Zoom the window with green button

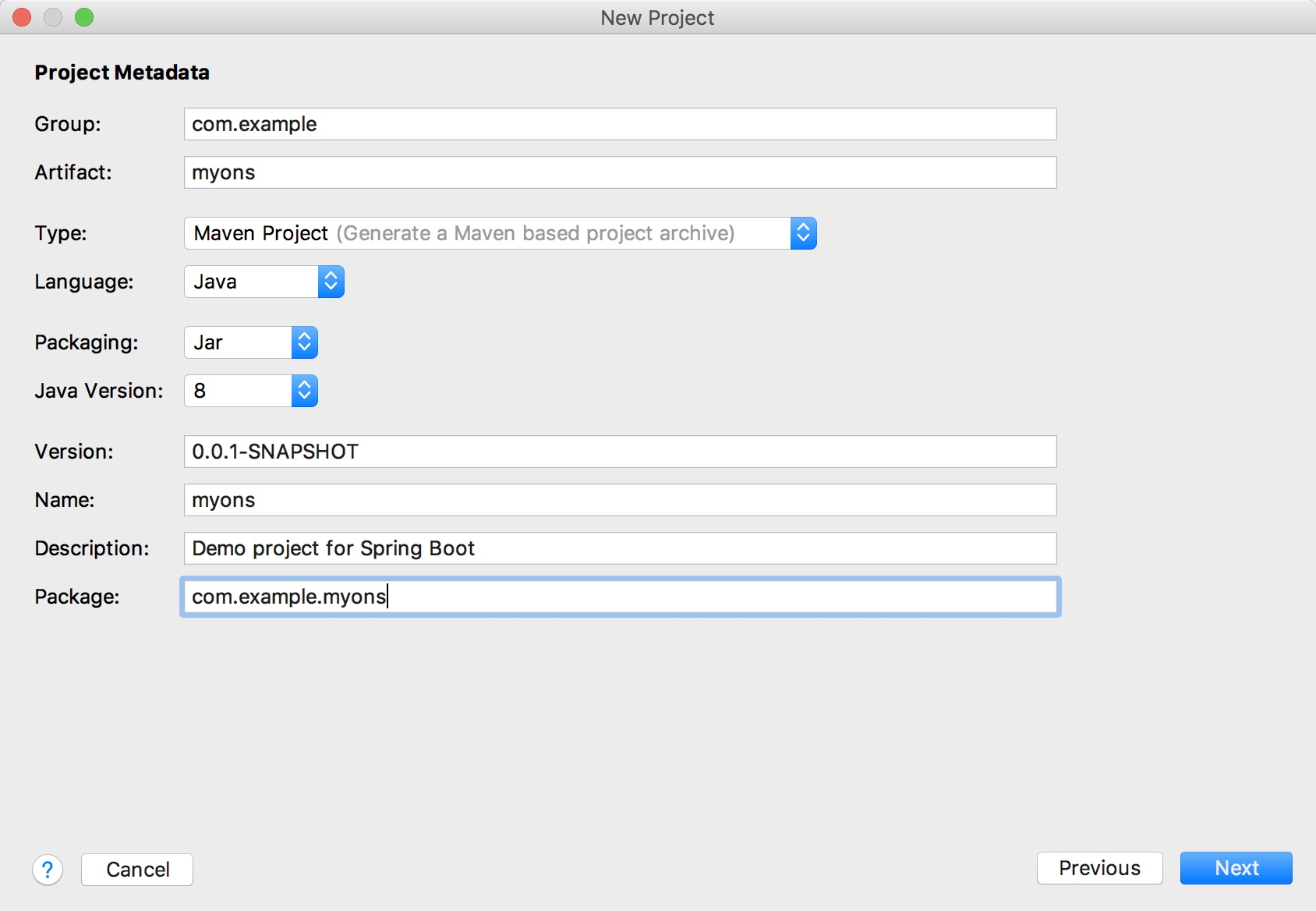tap(84, 17)
